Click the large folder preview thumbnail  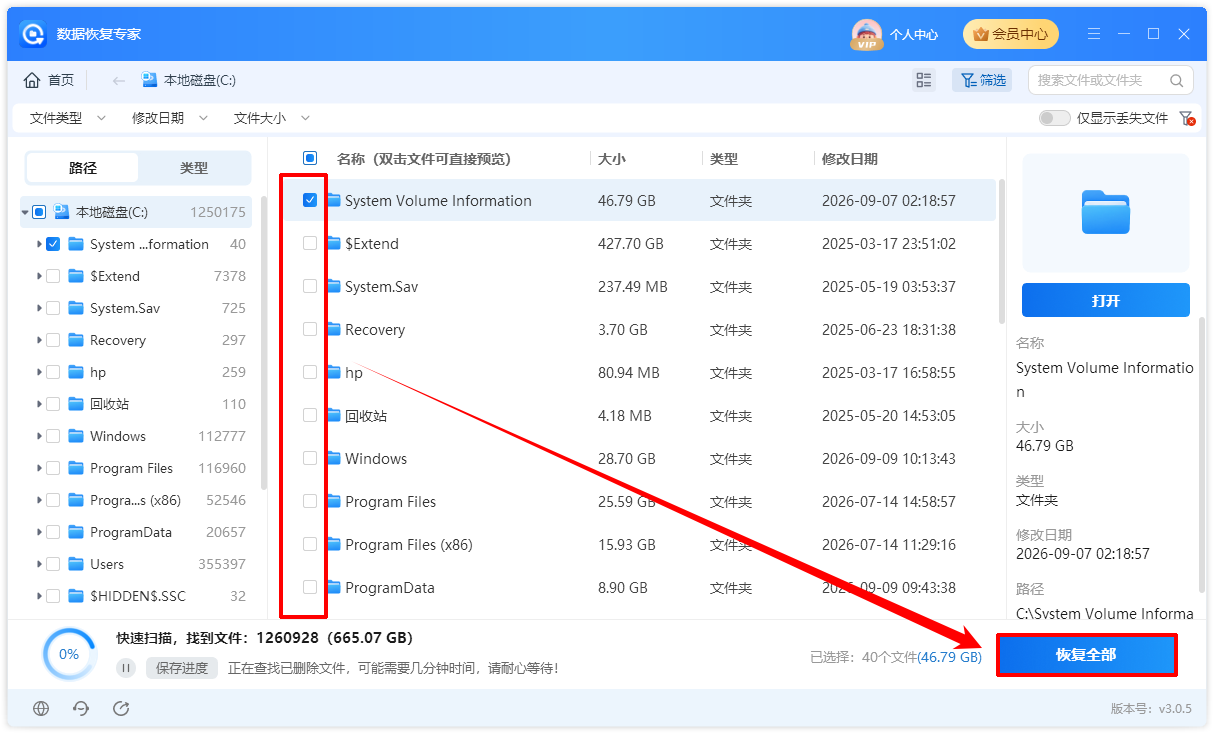coord(1105,213)
